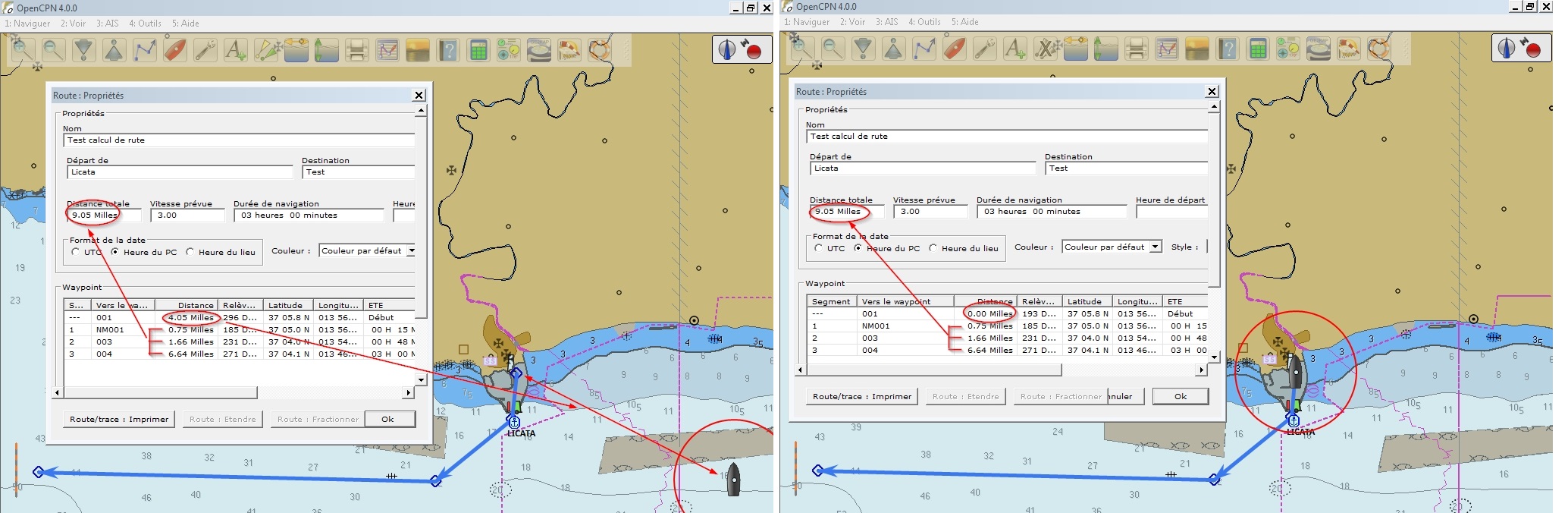Select 'Heure du lieu' radio in right dialog
1568x513 pixels.
933,248
